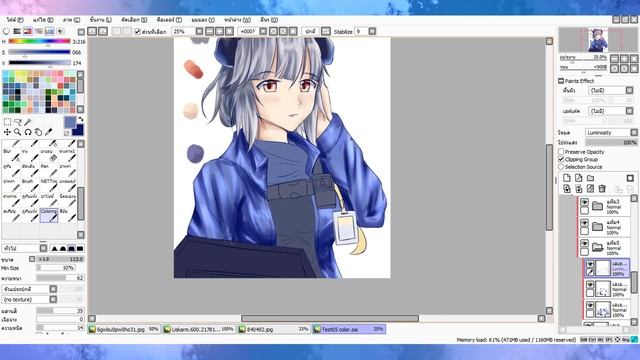Viewport: 640px width, 360px height.
Task: Open the layer blending mode Luminosity dropdown
Action: (x=634, y=132)
